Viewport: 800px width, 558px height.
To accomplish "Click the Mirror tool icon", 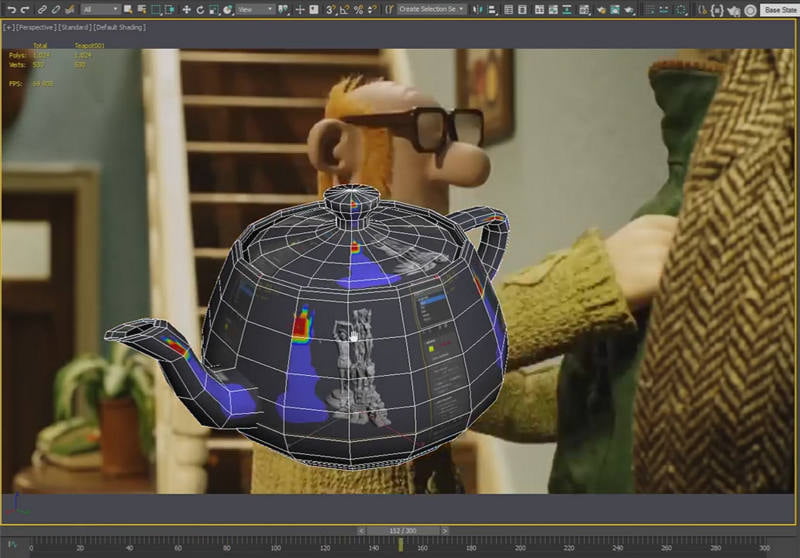I will pos(477,10).
